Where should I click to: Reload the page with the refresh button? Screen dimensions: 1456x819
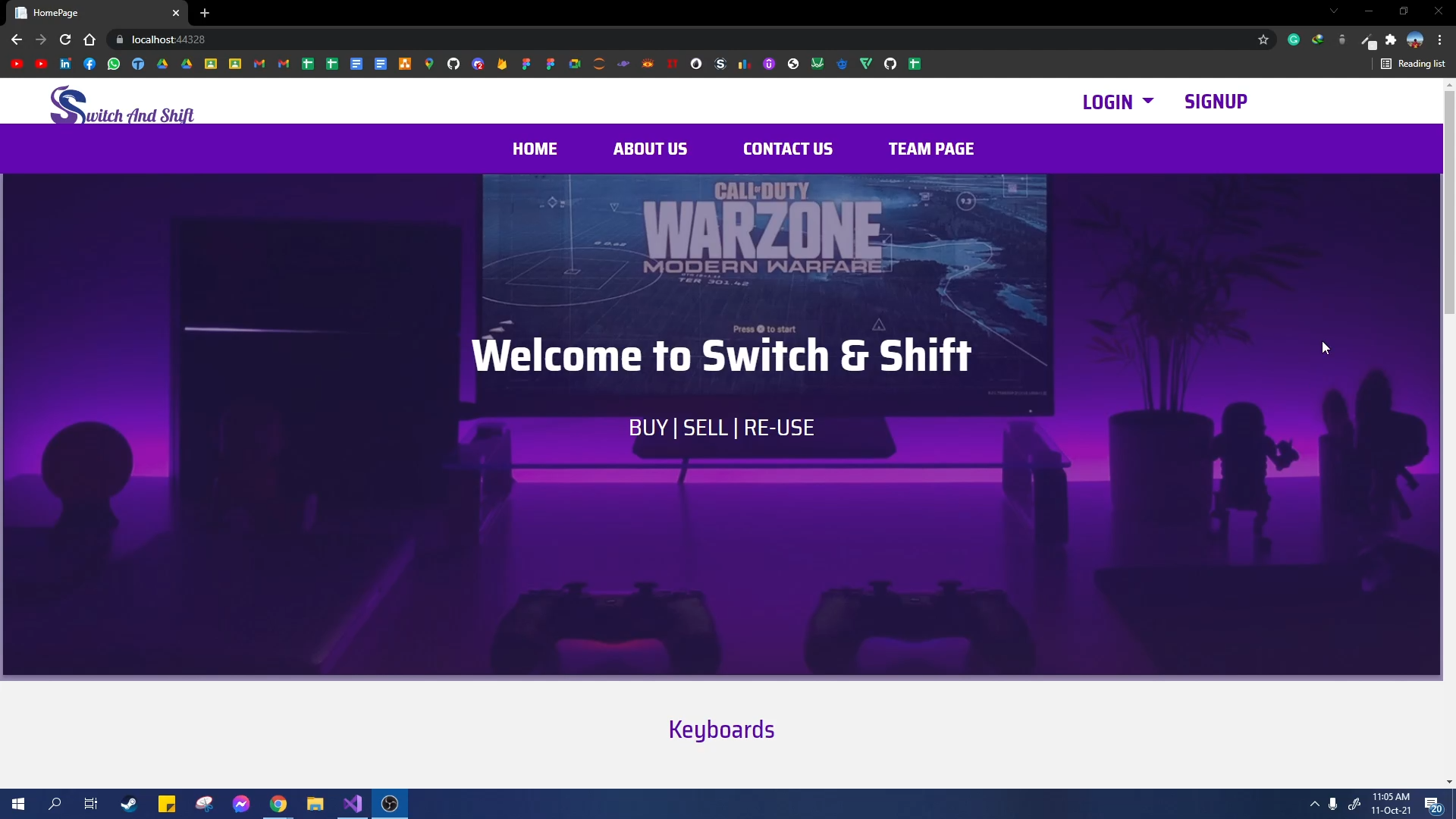tap(65, 39)
